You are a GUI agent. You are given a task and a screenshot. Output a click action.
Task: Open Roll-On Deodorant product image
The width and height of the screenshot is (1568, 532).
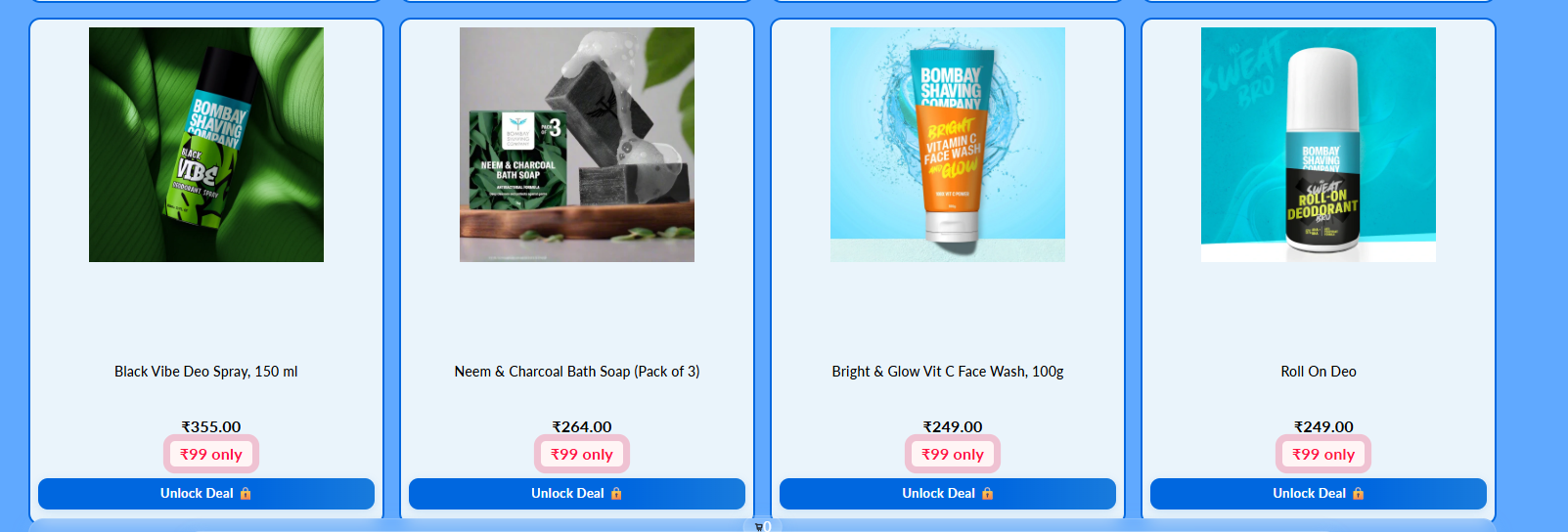click(1319, 145)
